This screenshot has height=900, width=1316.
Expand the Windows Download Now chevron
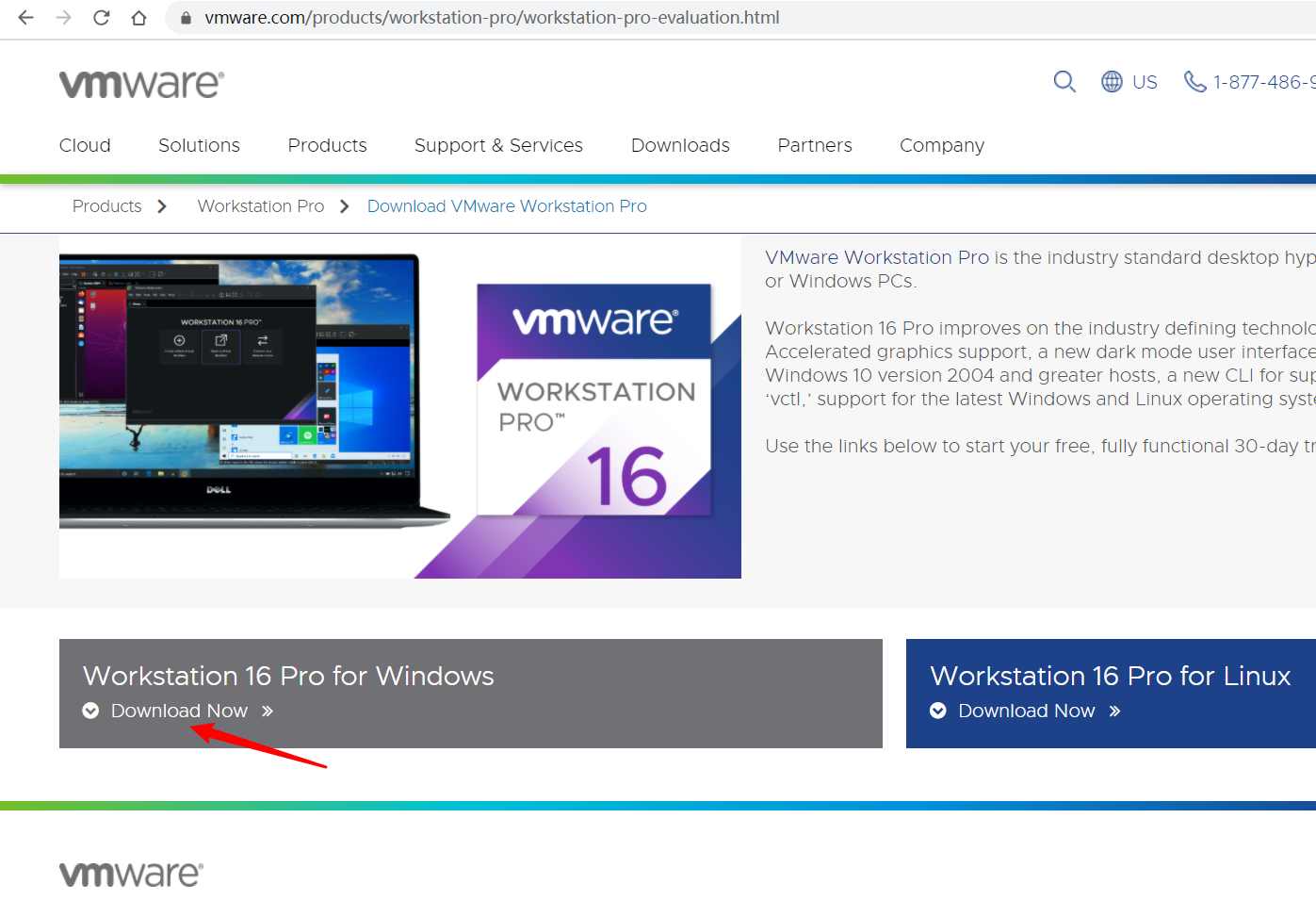point(90,711)
